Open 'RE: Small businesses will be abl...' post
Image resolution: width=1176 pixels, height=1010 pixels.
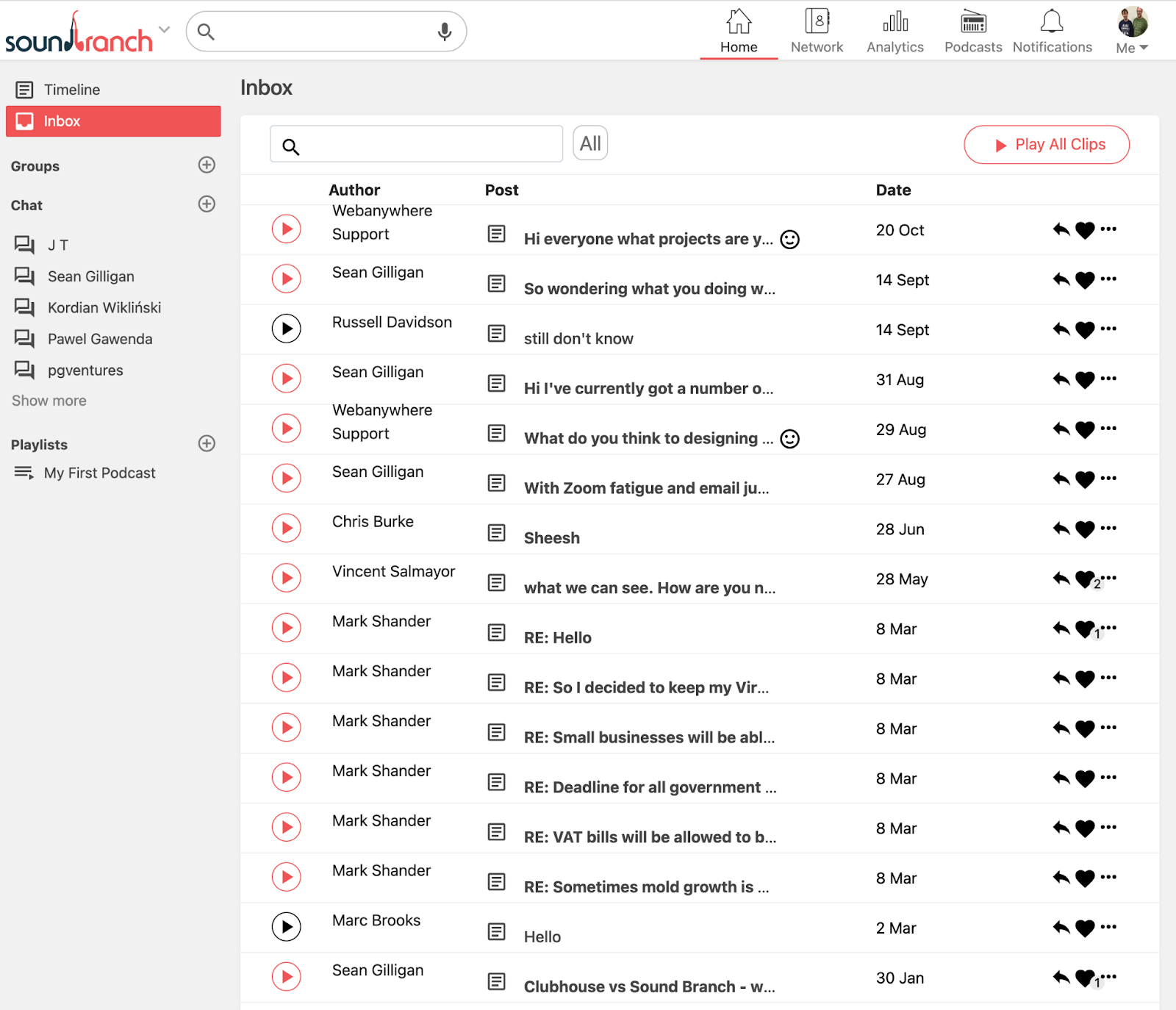pos(649,737)
